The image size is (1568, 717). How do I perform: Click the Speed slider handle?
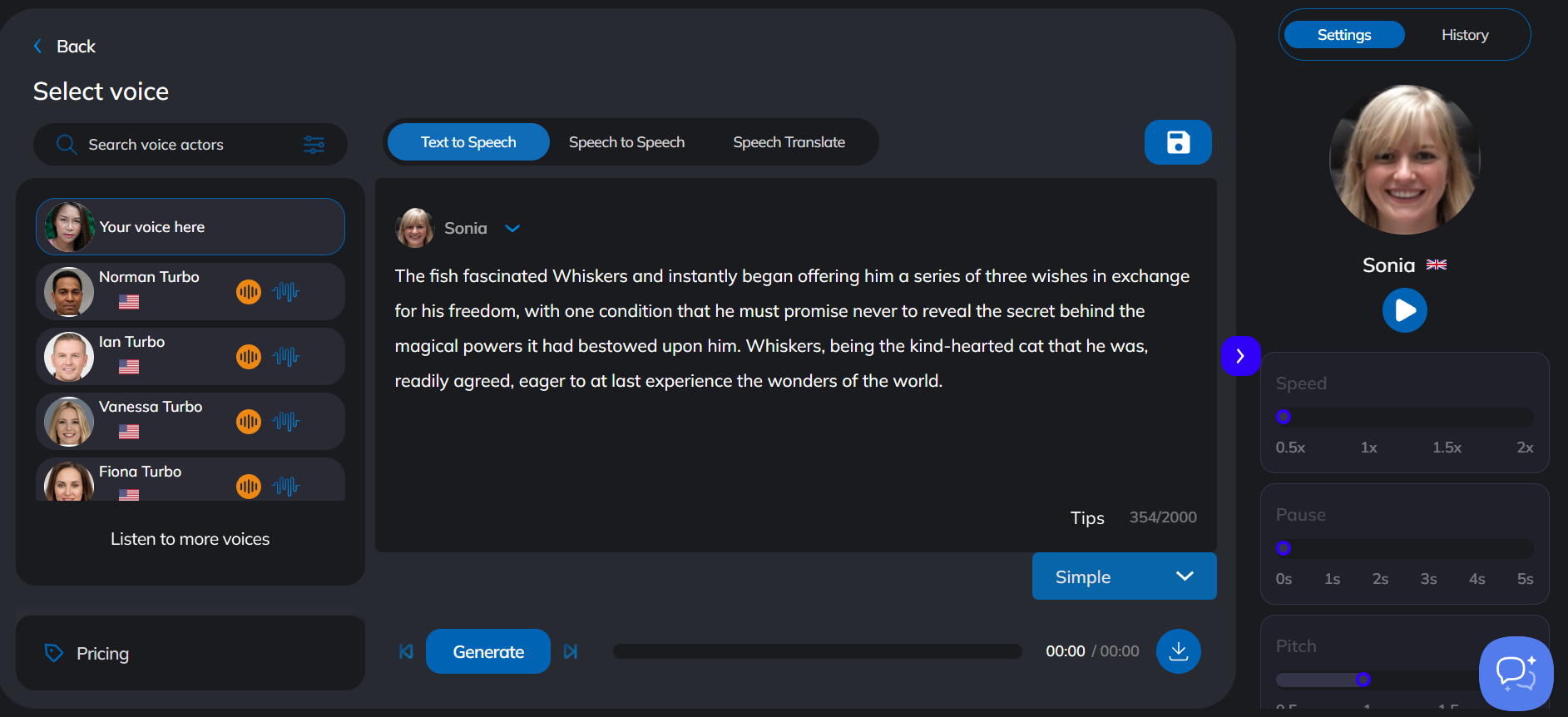point(1284,417)
